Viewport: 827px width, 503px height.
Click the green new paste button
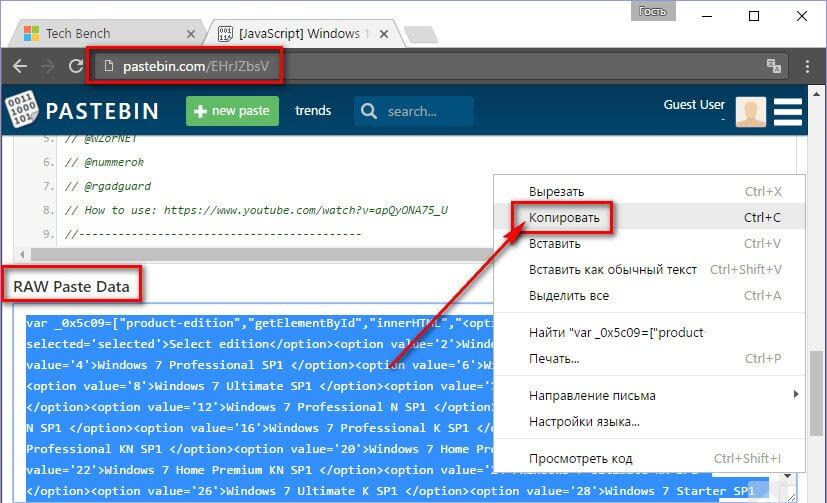[x=232, y=111]
